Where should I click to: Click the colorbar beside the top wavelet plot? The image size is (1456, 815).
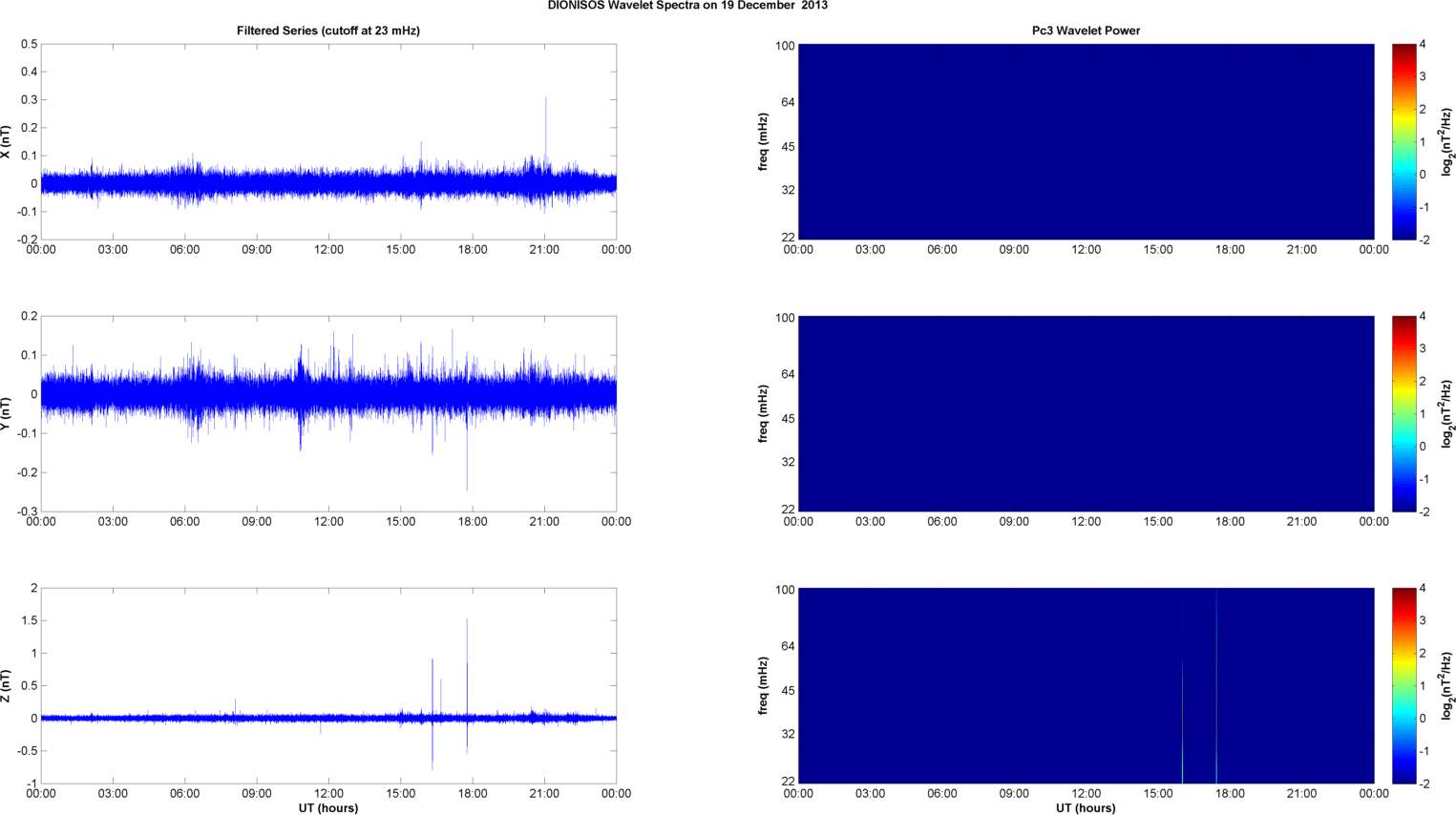click(x=1403, y=141)
